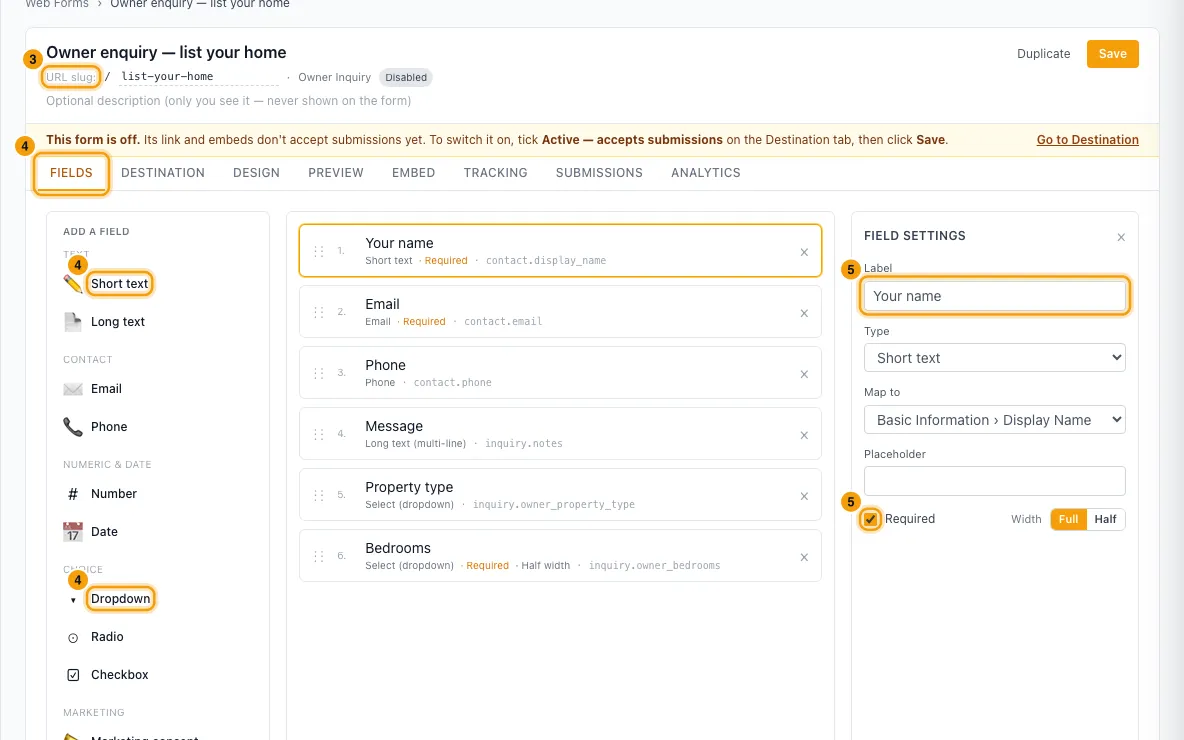This screenshot has height=740, width=1184.
Task: Remove the Phone field
Action: click(x=804, y=375)
